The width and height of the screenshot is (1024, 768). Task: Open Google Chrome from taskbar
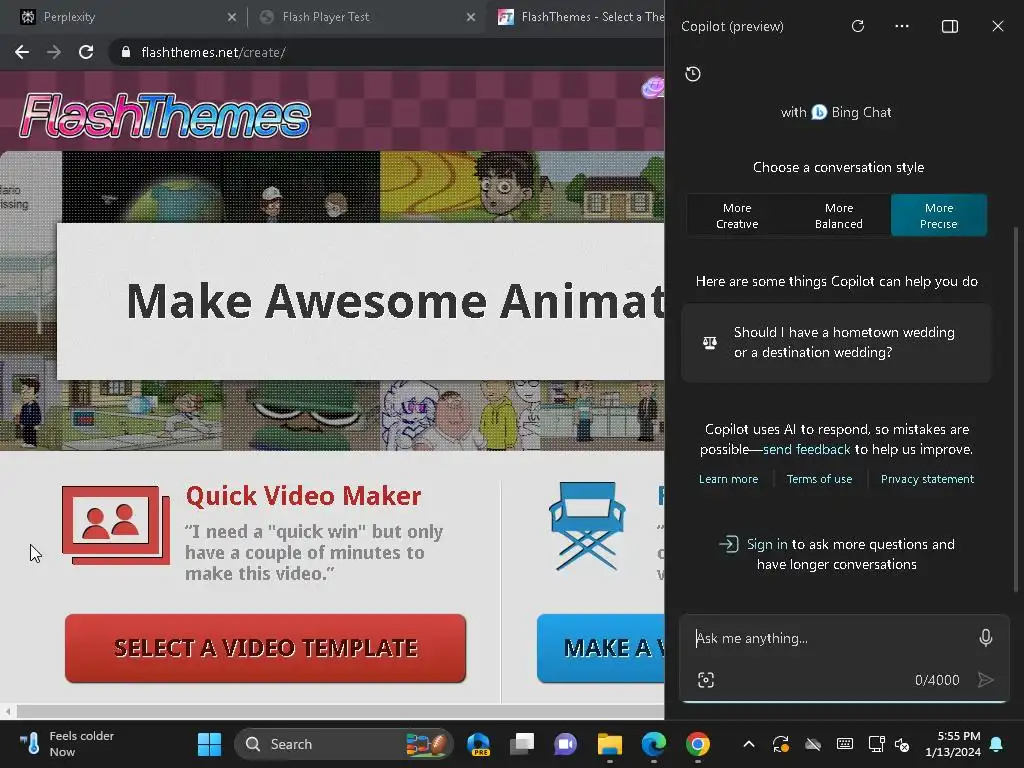697,744
